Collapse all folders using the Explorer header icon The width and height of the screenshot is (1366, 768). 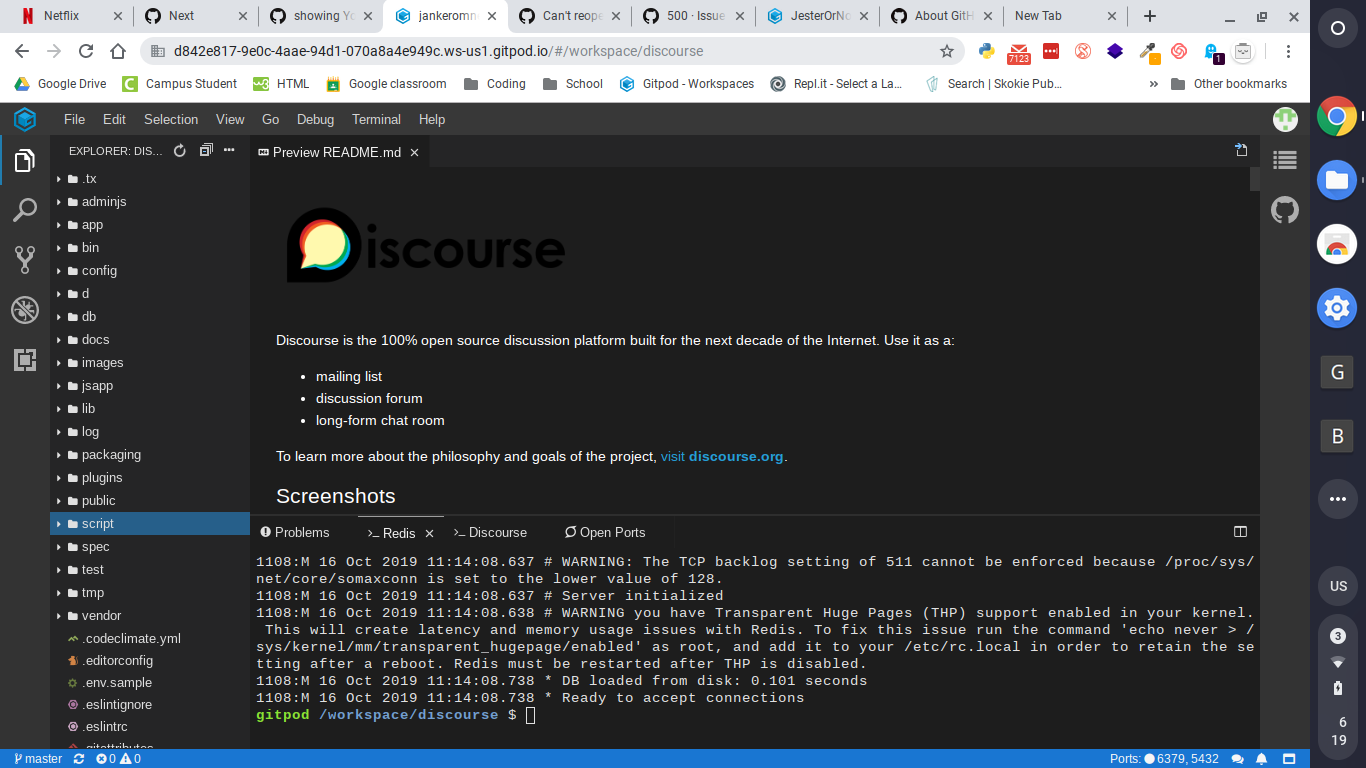pos(204,150)
